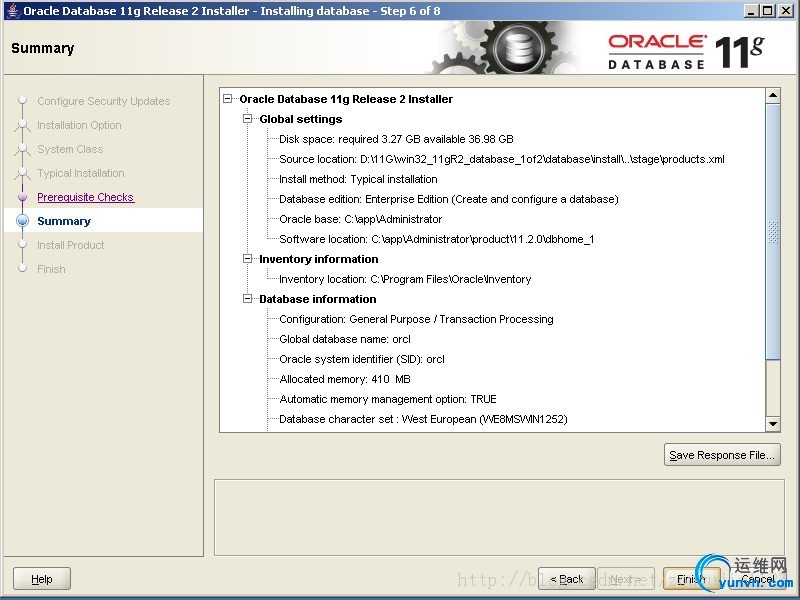The width and height of the screenshot is (800, 600).
Task: Select the Summary step in sidebar
Action: click(x=64, y=221)
